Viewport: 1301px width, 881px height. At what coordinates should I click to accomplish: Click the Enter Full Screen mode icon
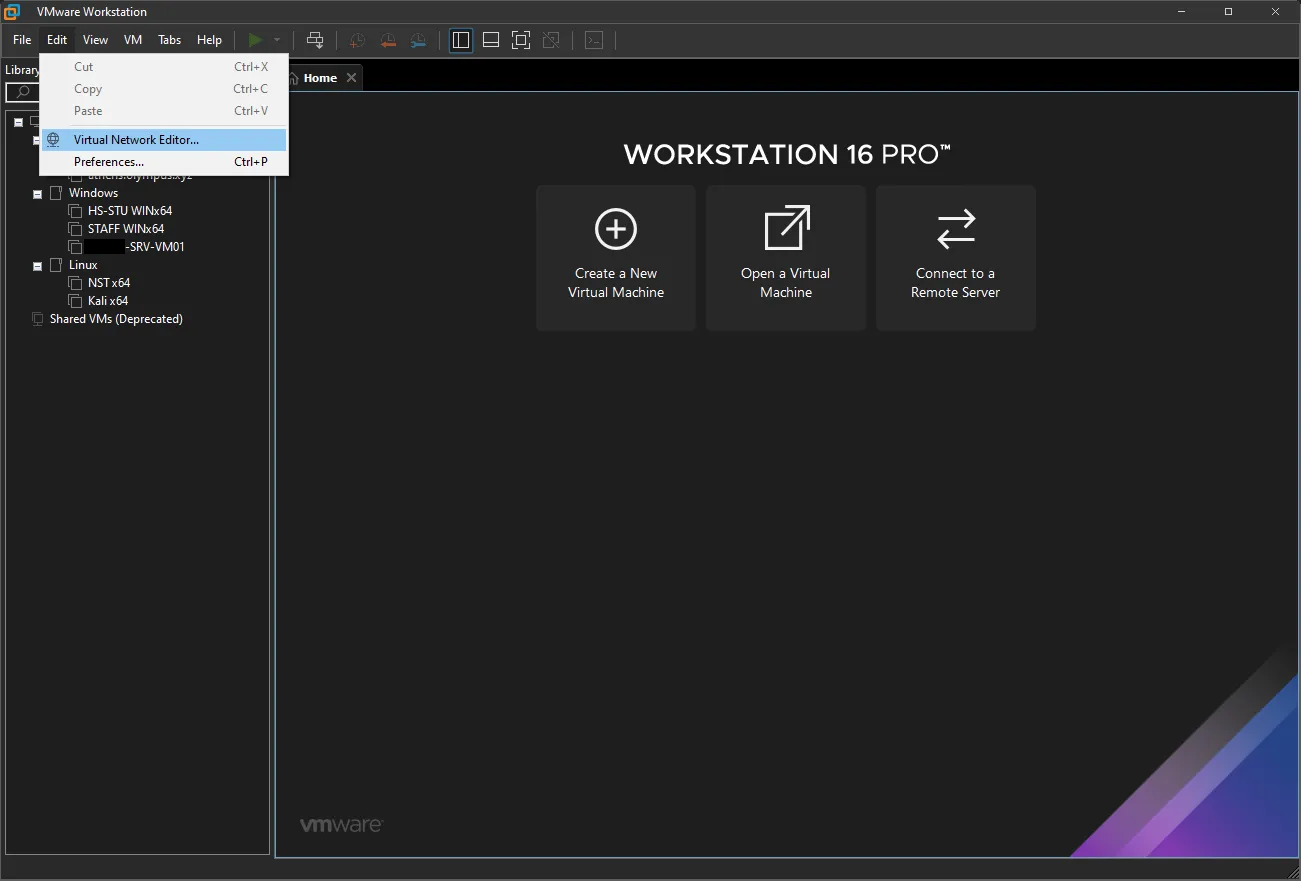pyautogui.click(x=521, y=40)
